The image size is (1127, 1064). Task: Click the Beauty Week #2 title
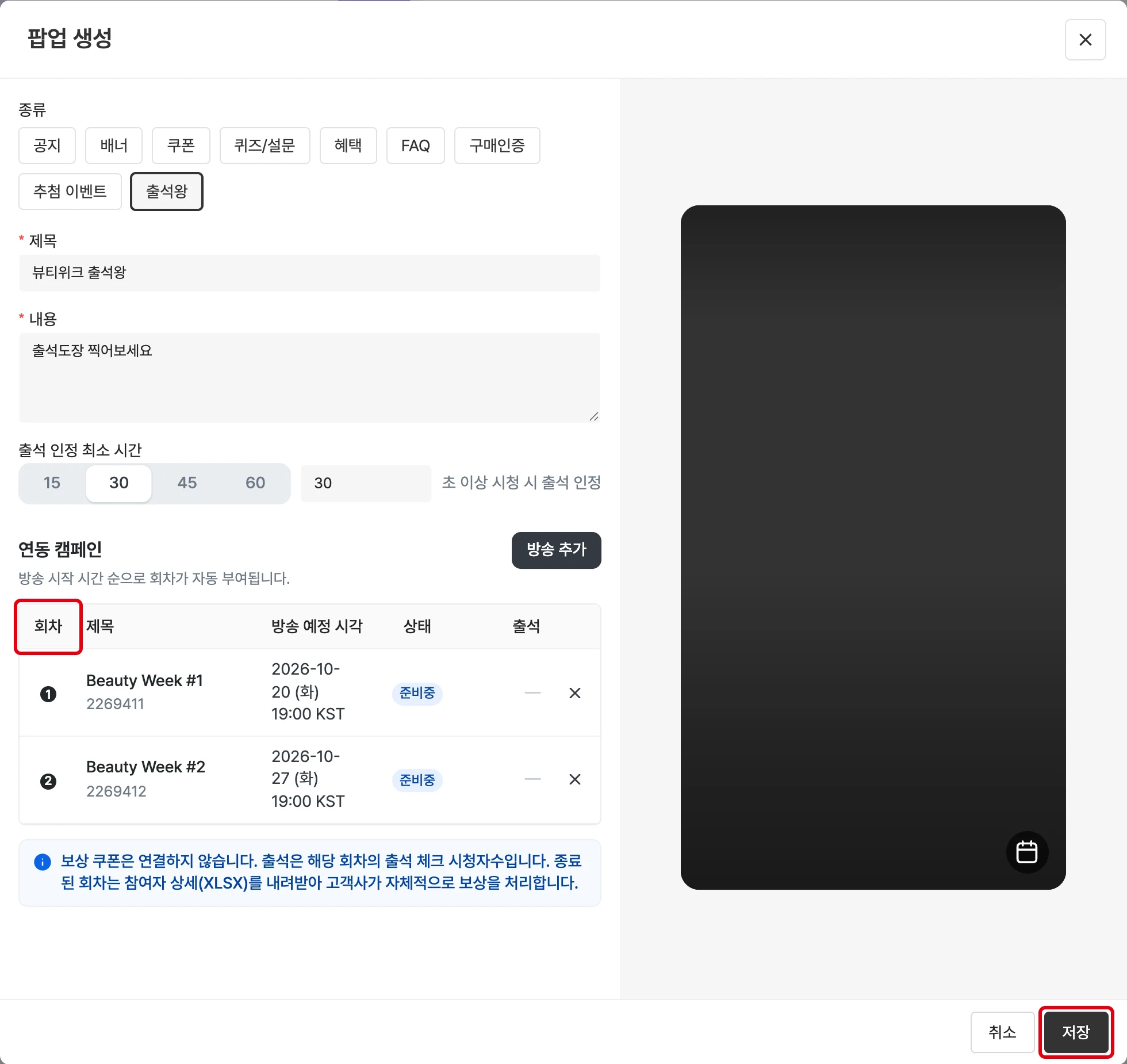(145, 767)
